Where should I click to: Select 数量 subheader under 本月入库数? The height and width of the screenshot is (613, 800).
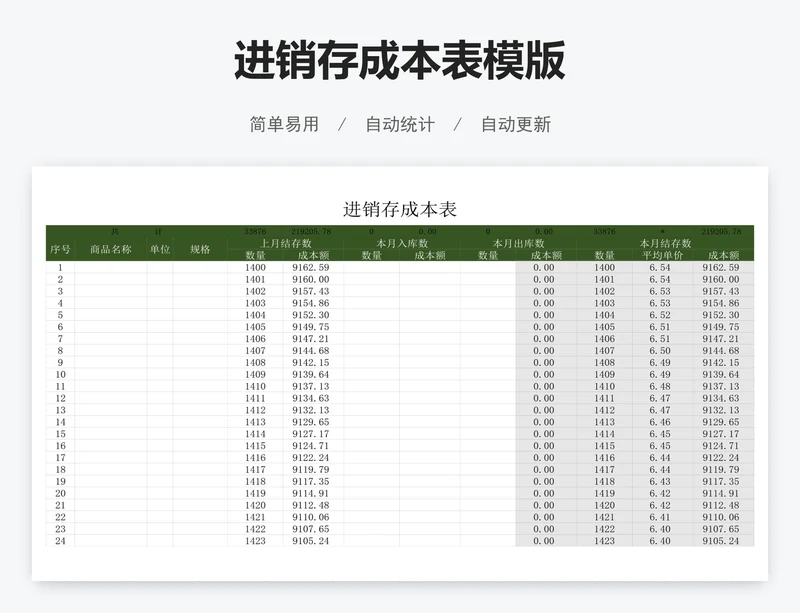point(371,255)
